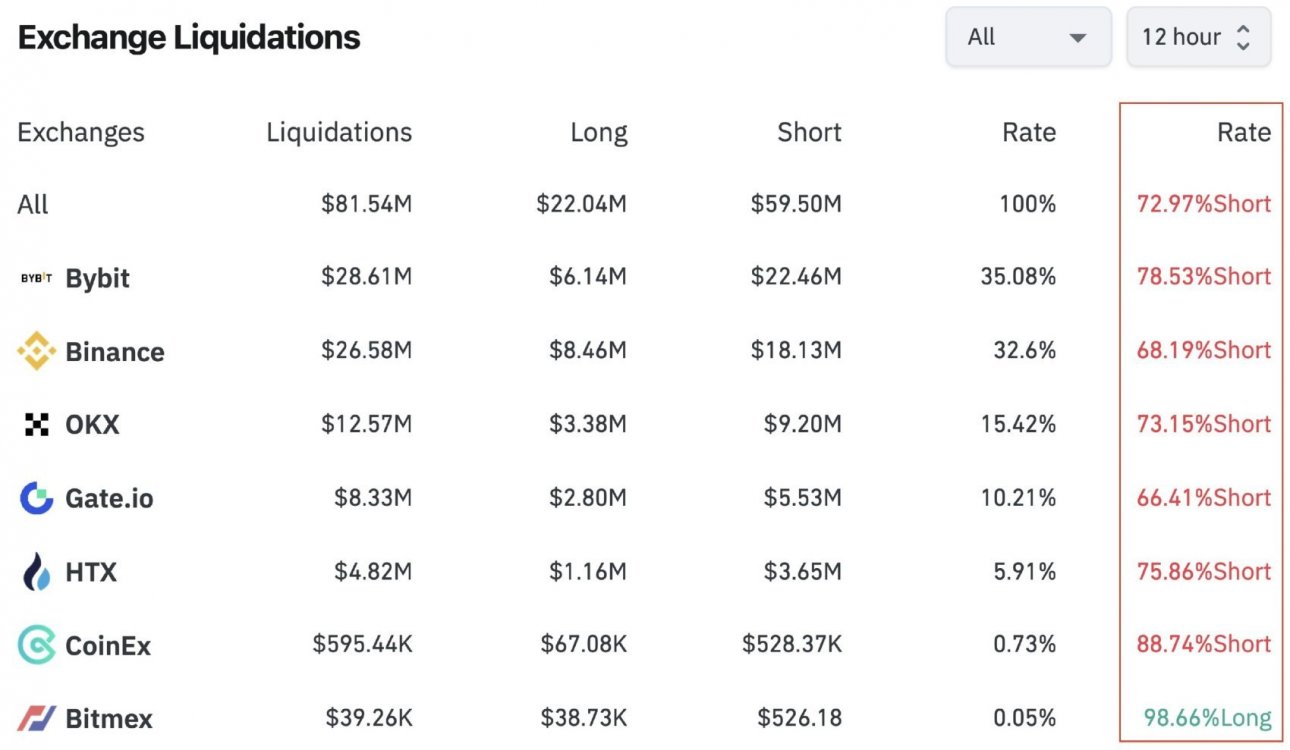Screen dimensions: 1290x750
Task: Sort by the Short column header
Action: [x=809, y=132]
